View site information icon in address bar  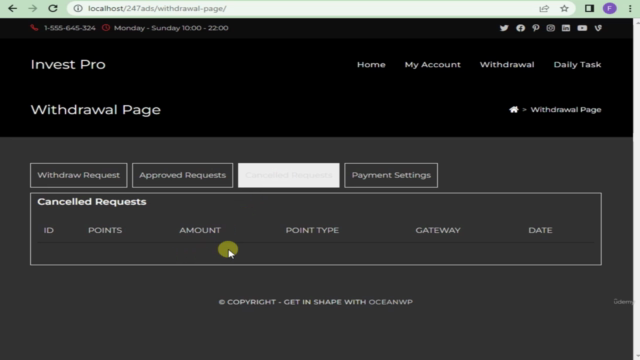(78, 9)
